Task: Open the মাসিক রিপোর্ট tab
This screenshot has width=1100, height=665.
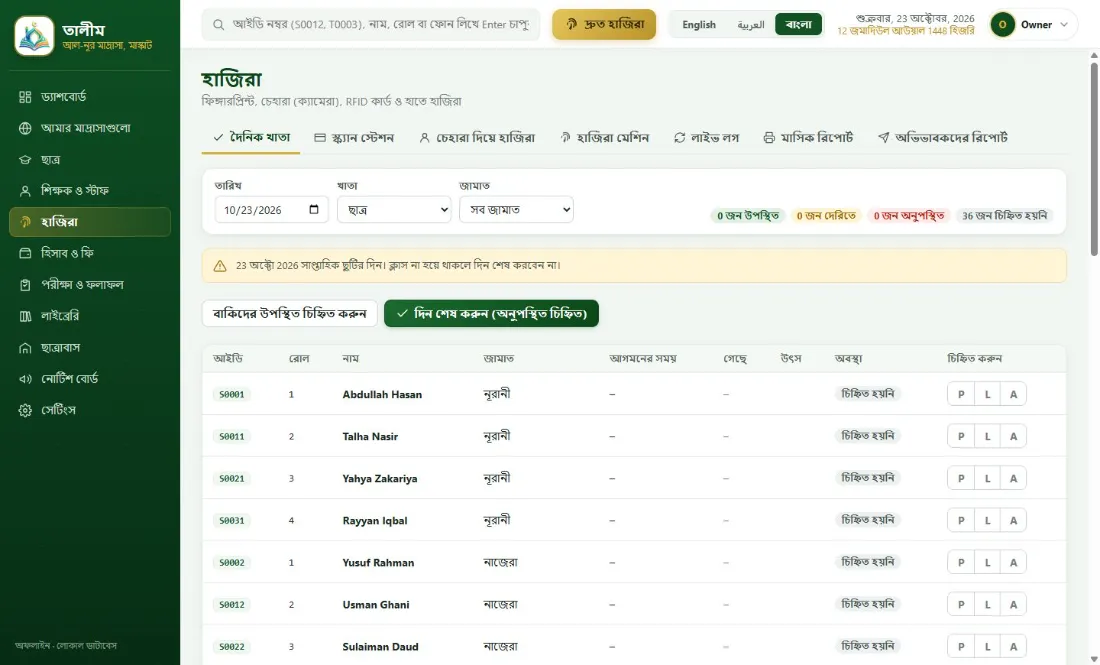Action: 808,137
